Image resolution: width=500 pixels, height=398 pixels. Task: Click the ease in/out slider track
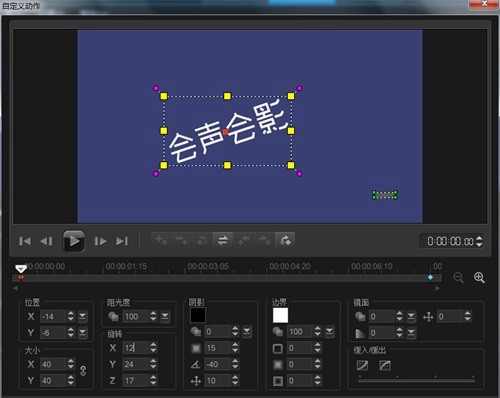(417, 380)
